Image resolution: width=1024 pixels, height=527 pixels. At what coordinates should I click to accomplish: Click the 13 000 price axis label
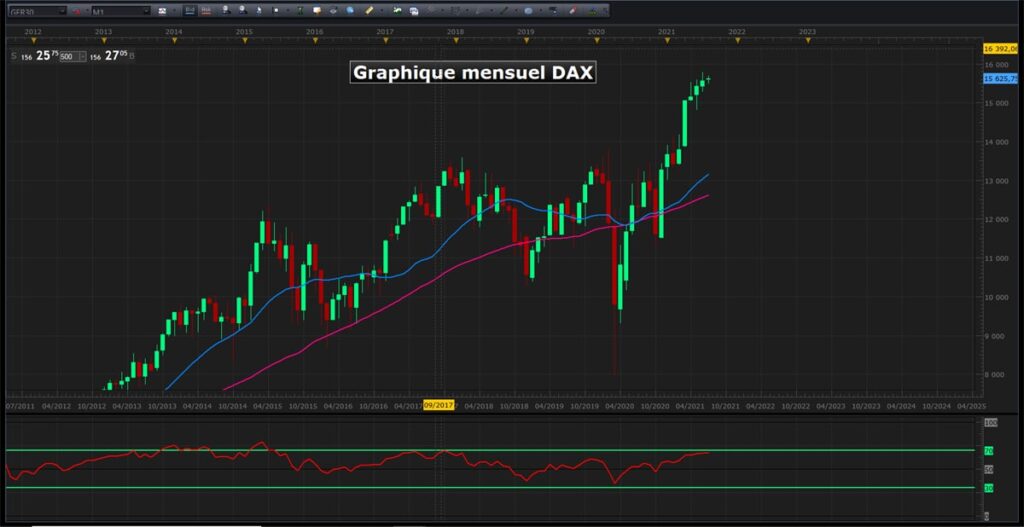click(997, 181)
